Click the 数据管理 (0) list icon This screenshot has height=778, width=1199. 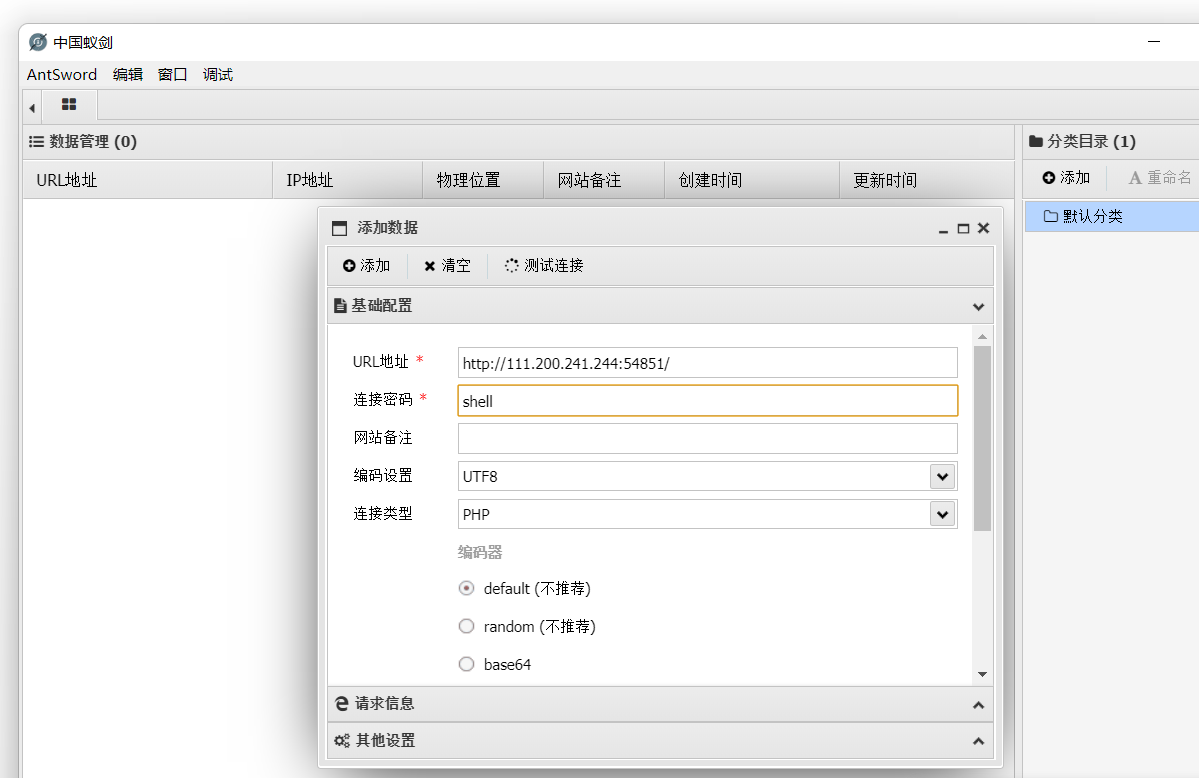(x=36, y=142)
